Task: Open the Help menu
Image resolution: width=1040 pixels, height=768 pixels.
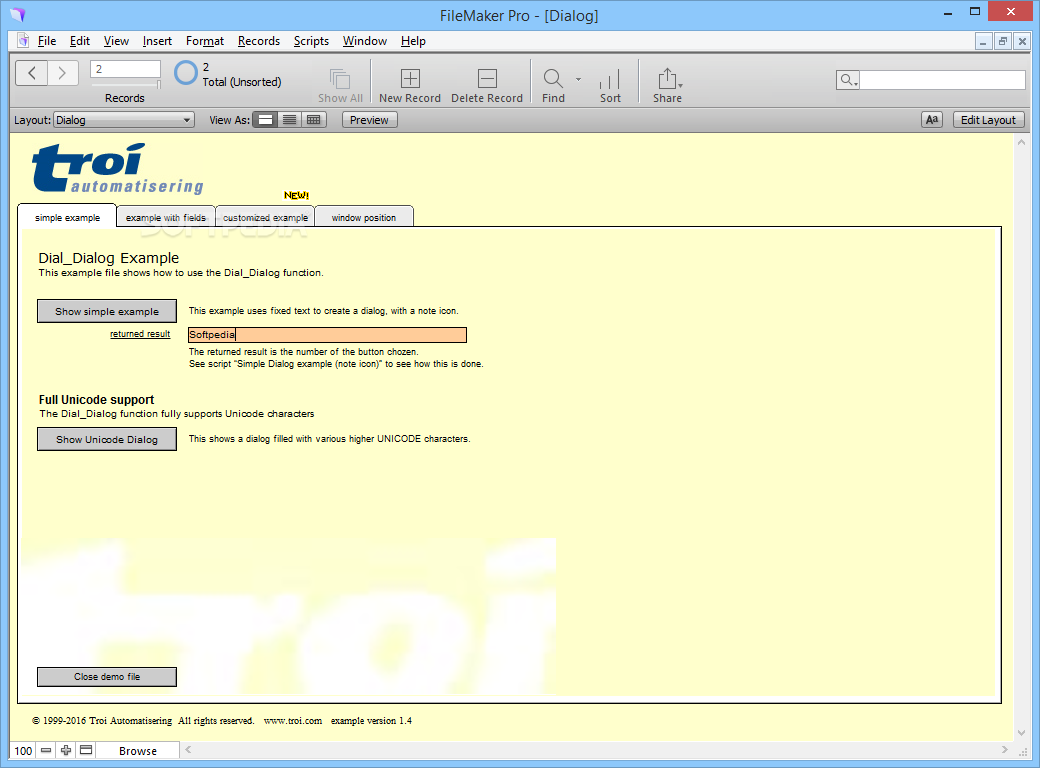Action: point(413,41)
